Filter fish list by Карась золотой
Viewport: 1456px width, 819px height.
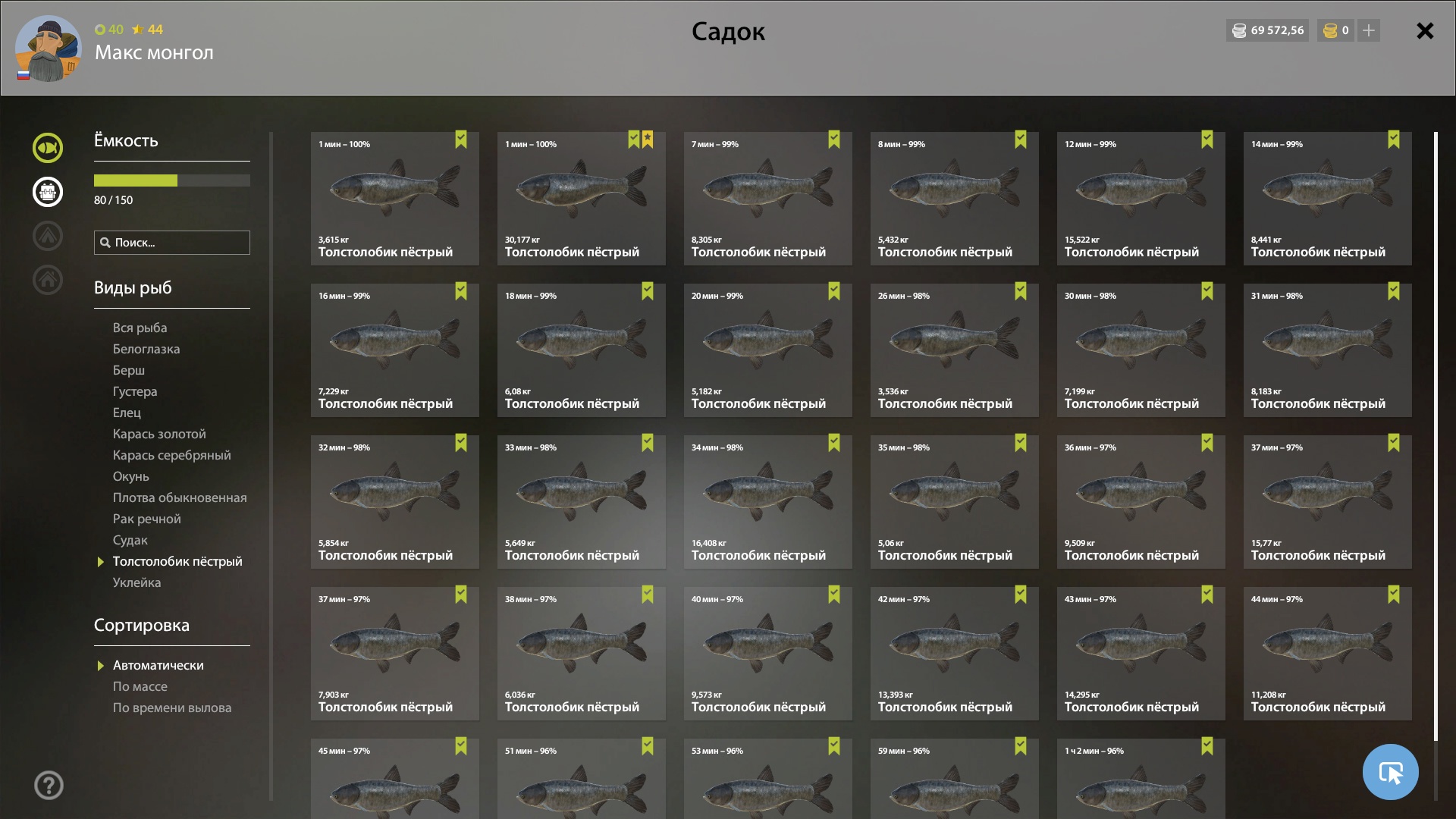159,434
